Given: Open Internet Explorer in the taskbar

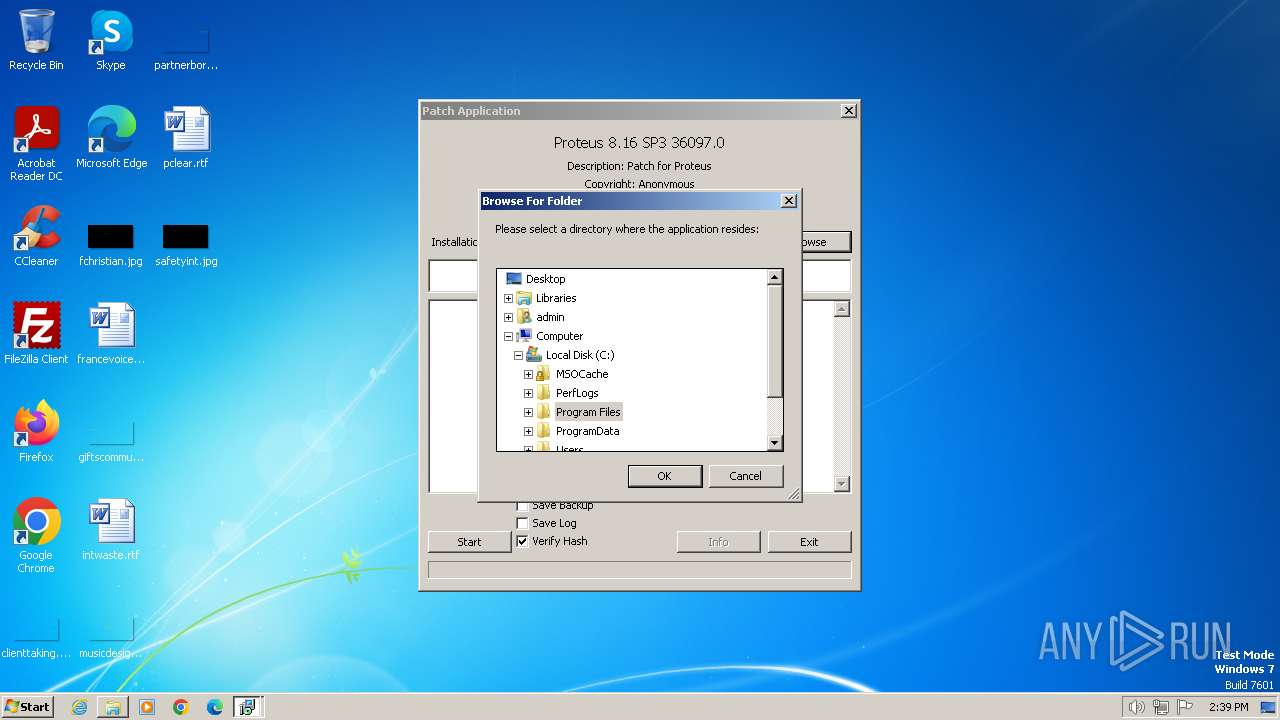Looking at the screenshot, I should 79,707.
